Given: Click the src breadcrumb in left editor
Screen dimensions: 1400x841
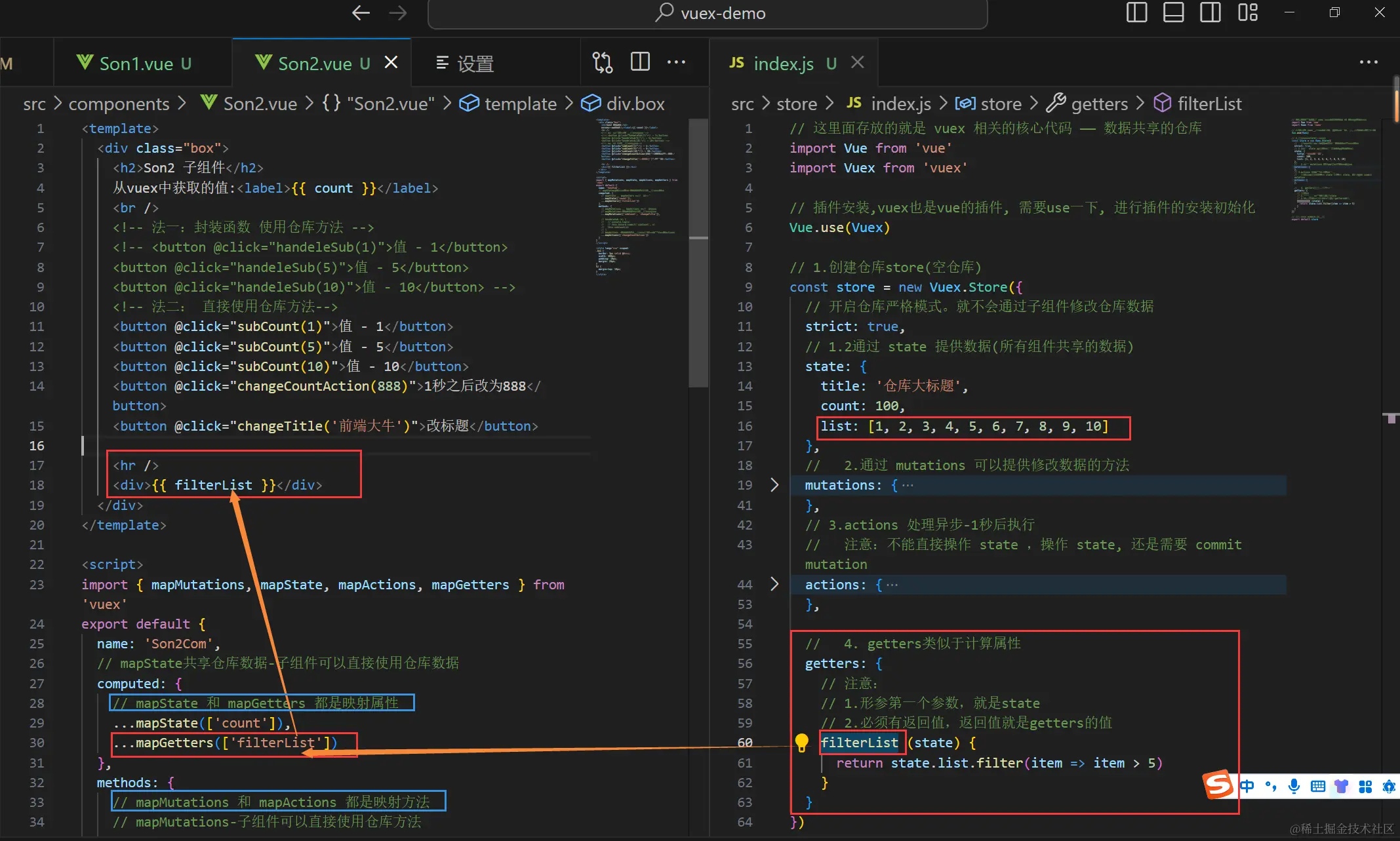Looking at the screenshot, I should tap(34, 104).
